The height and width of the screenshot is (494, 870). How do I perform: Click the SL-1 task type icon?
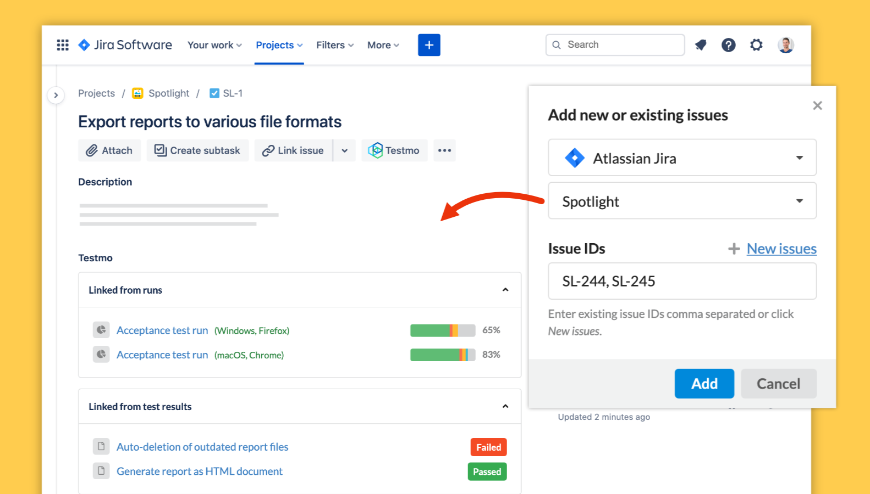pyautogui.click(x=214, y=93)
